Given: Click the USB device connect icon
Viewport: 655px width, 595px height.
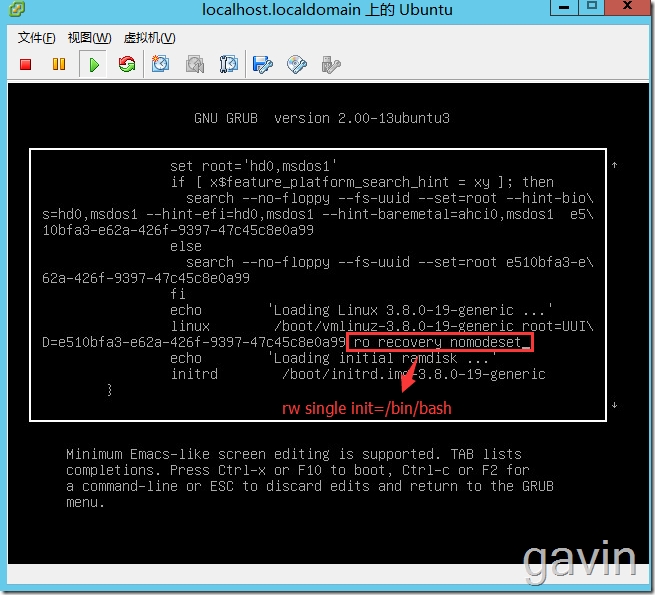Looking at the screenshot, I should click(331, 65).
